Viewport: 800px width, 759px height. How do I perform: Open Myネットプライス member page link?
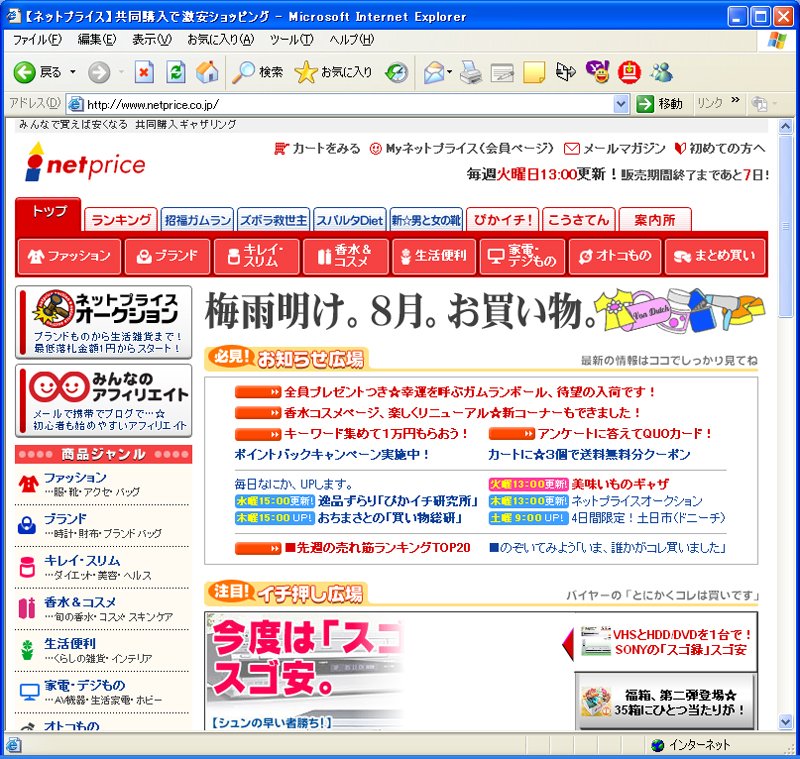click(461, 148)
